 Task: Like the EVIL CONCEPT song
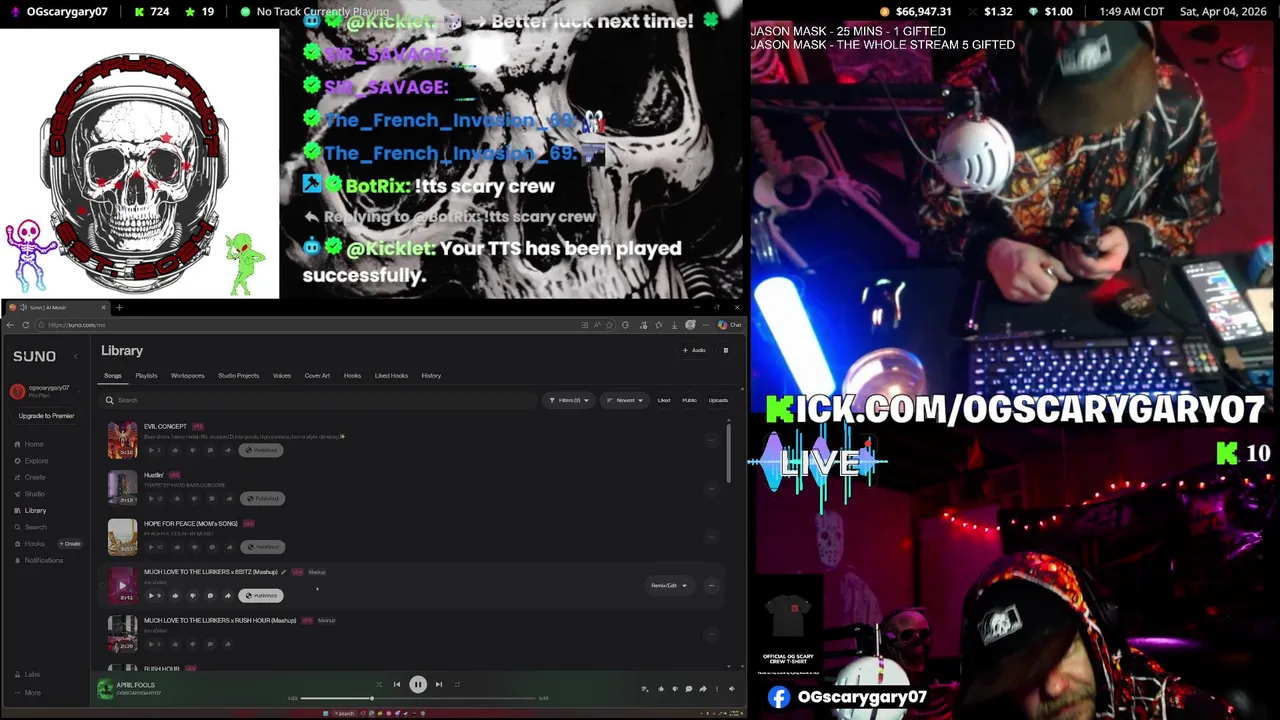pyautogui.click(x=175, y=450)
